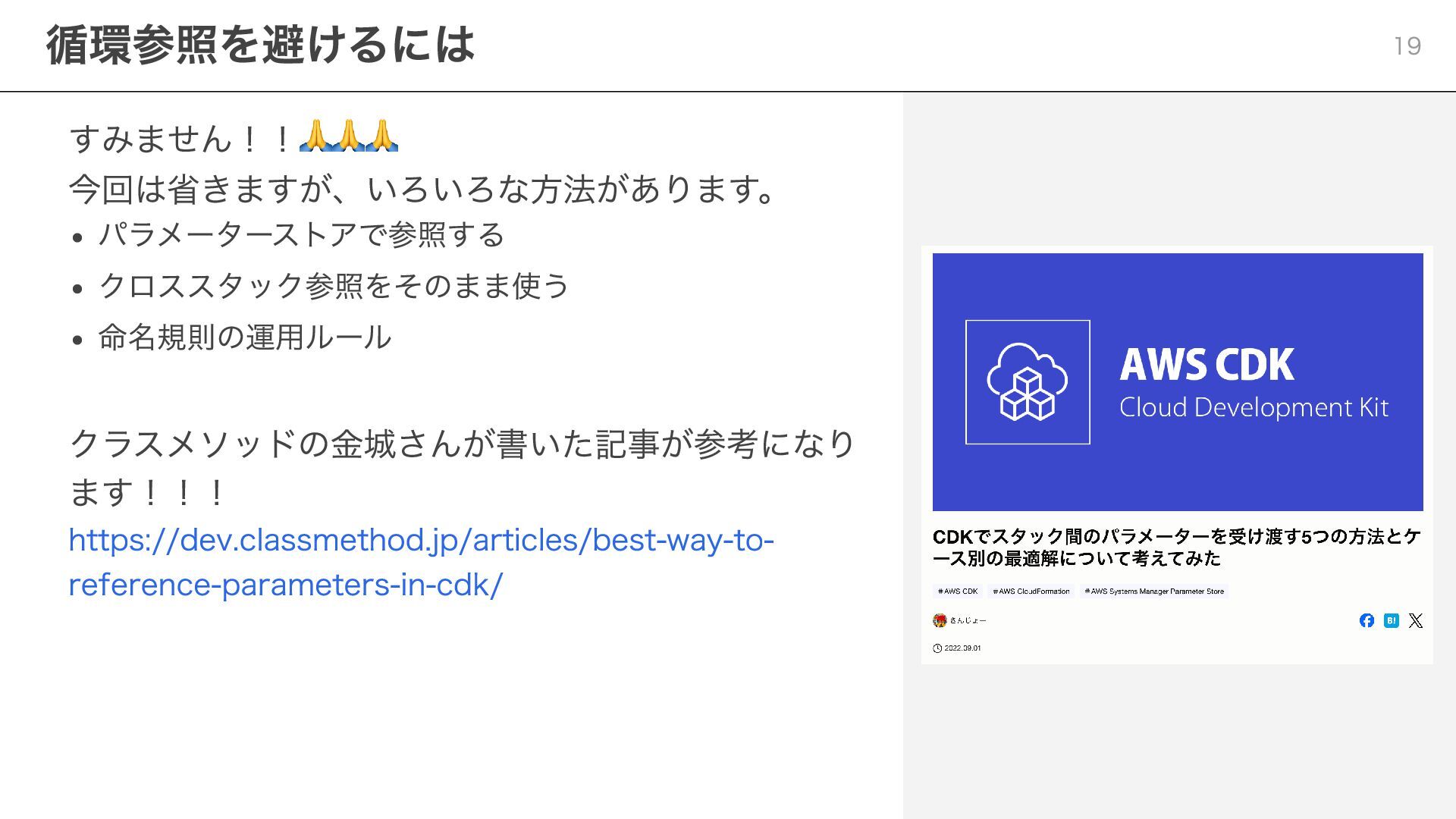
Task: Click the author avatar next to きんじょー
Action: point(940,620)
